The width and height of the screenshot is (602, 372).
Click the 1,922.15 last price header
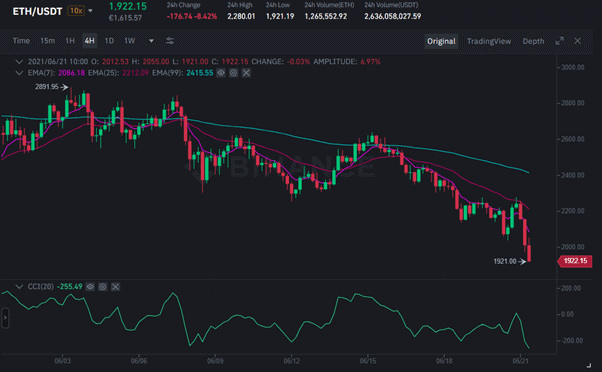pyautogui.click(x=127, y=7)
